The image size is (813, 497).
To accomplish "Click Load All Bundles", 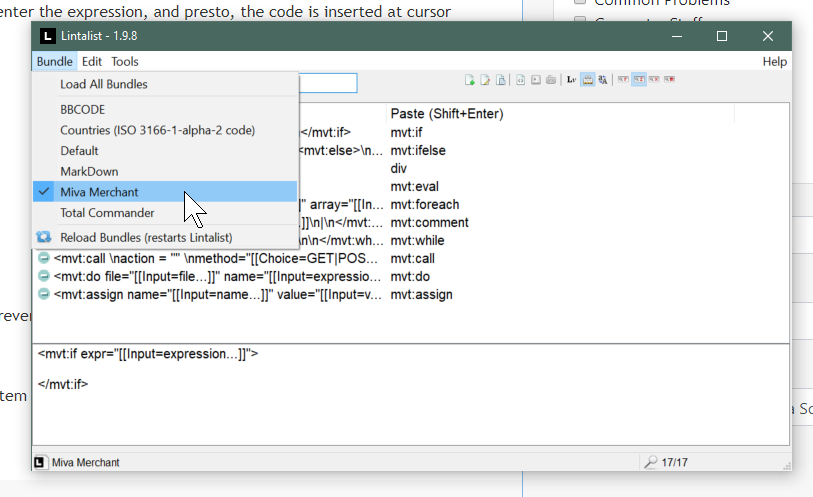I will coord(103,84).
